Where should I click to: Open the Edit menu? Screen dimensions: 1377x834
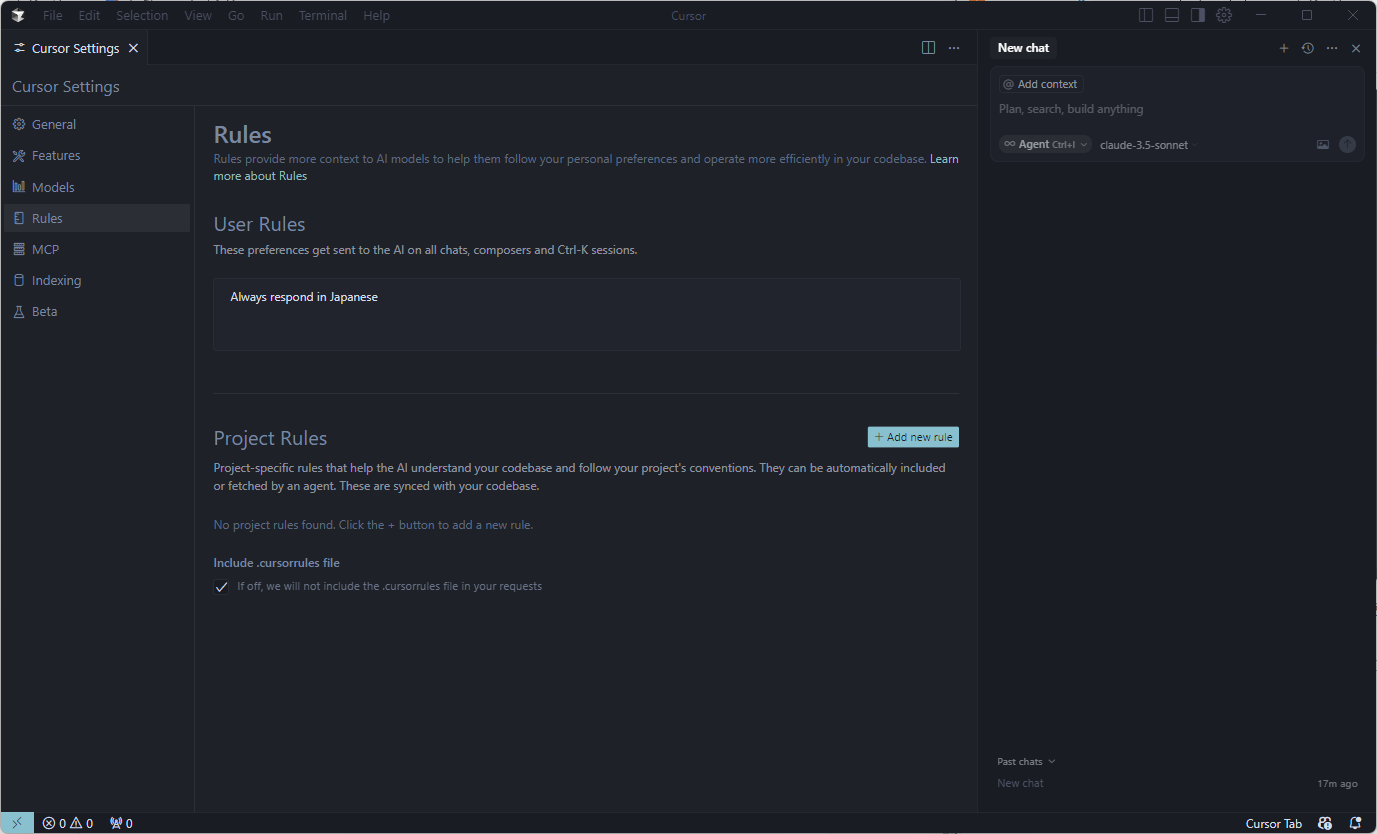point(89,15)
